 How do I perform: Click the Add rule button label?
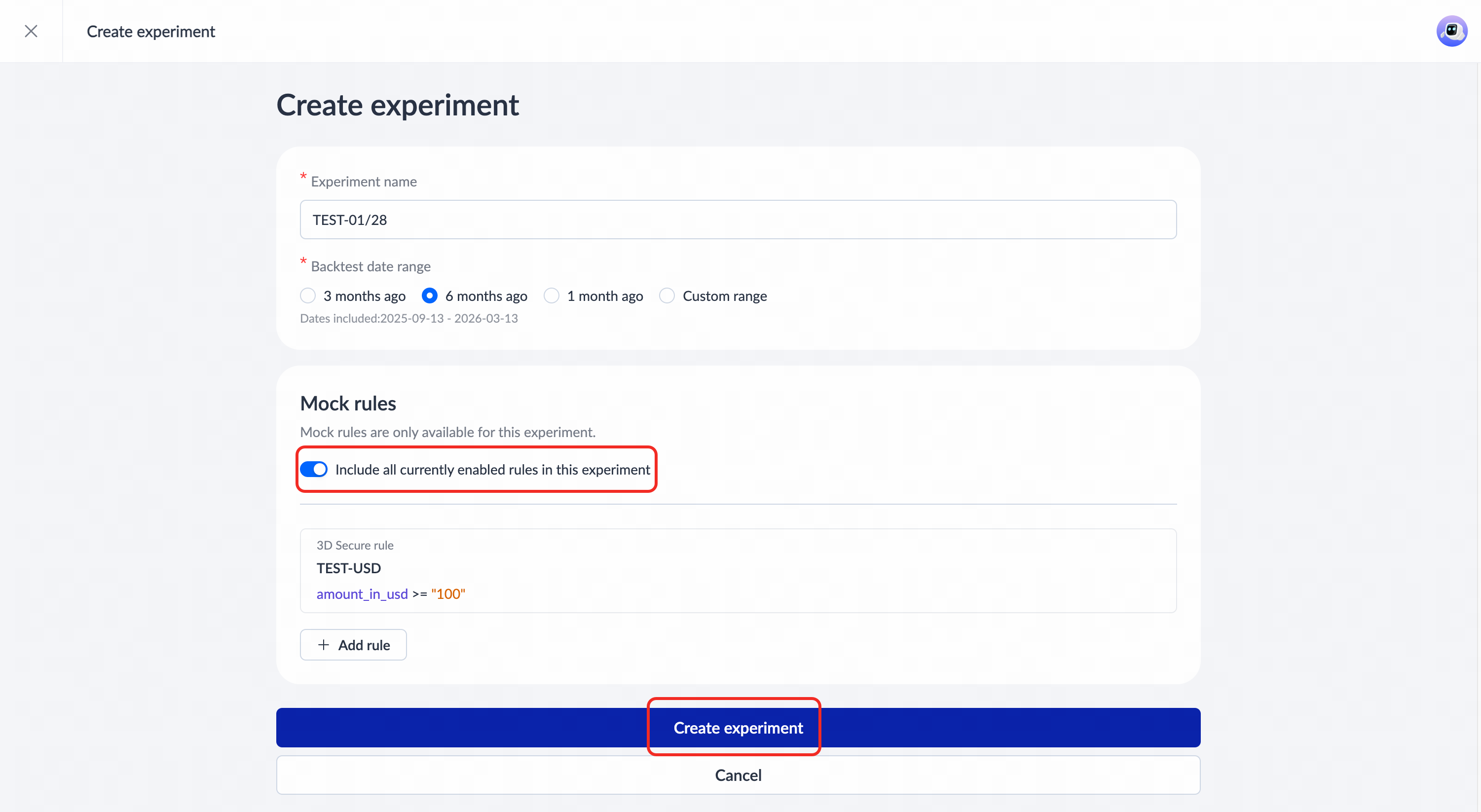click(x=364, y=645)
